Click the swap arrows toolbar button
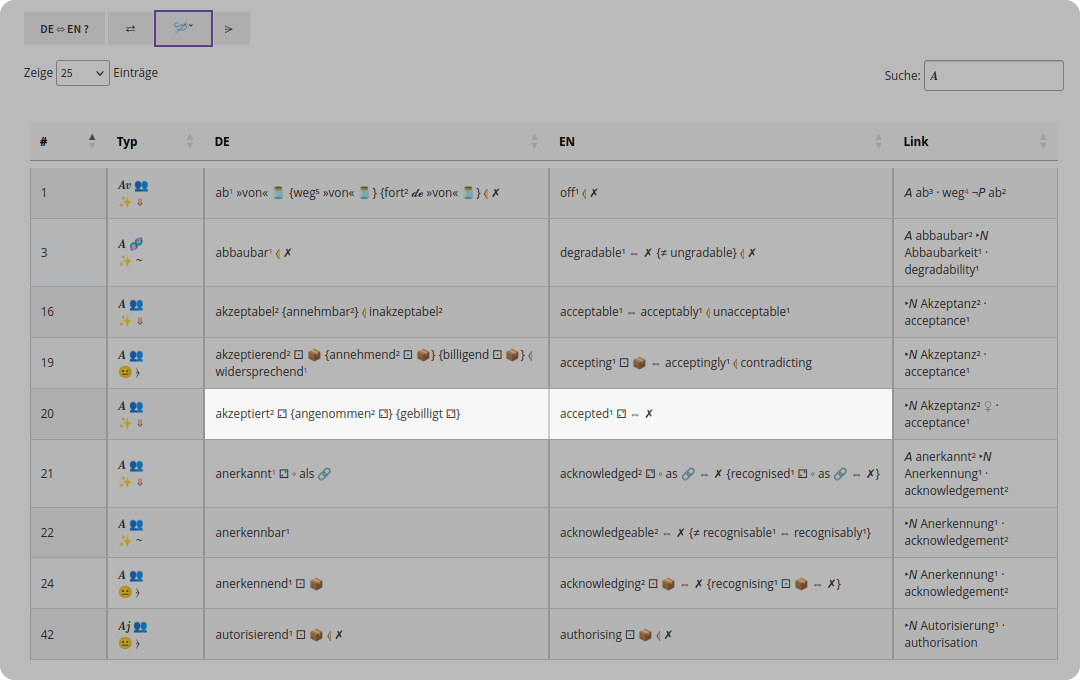 click(x=130, y=29)
